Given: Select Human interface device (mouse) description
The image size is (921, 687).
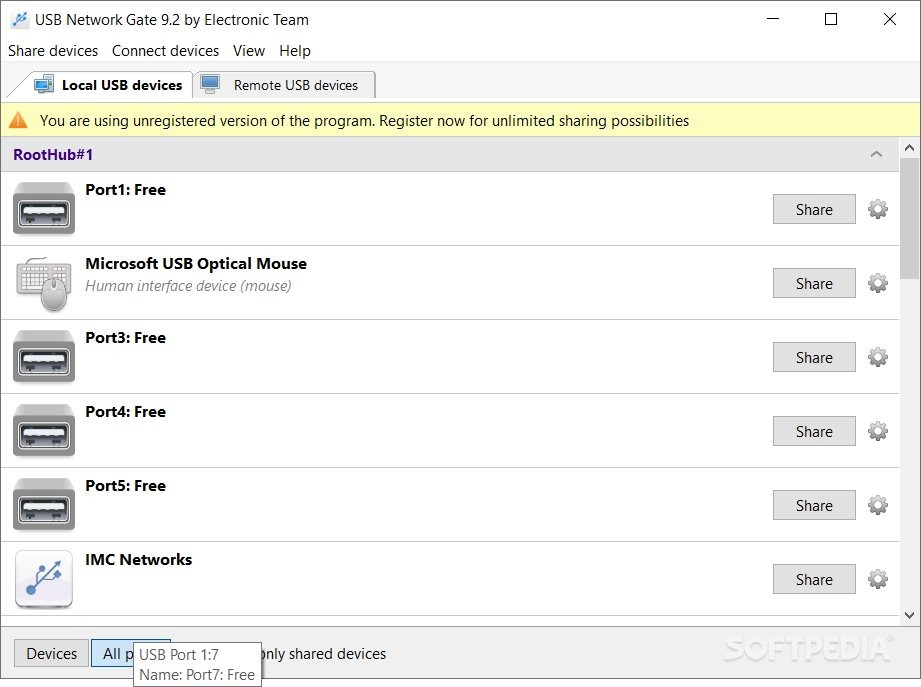Looking at the screenshot, I should point(188,286).
